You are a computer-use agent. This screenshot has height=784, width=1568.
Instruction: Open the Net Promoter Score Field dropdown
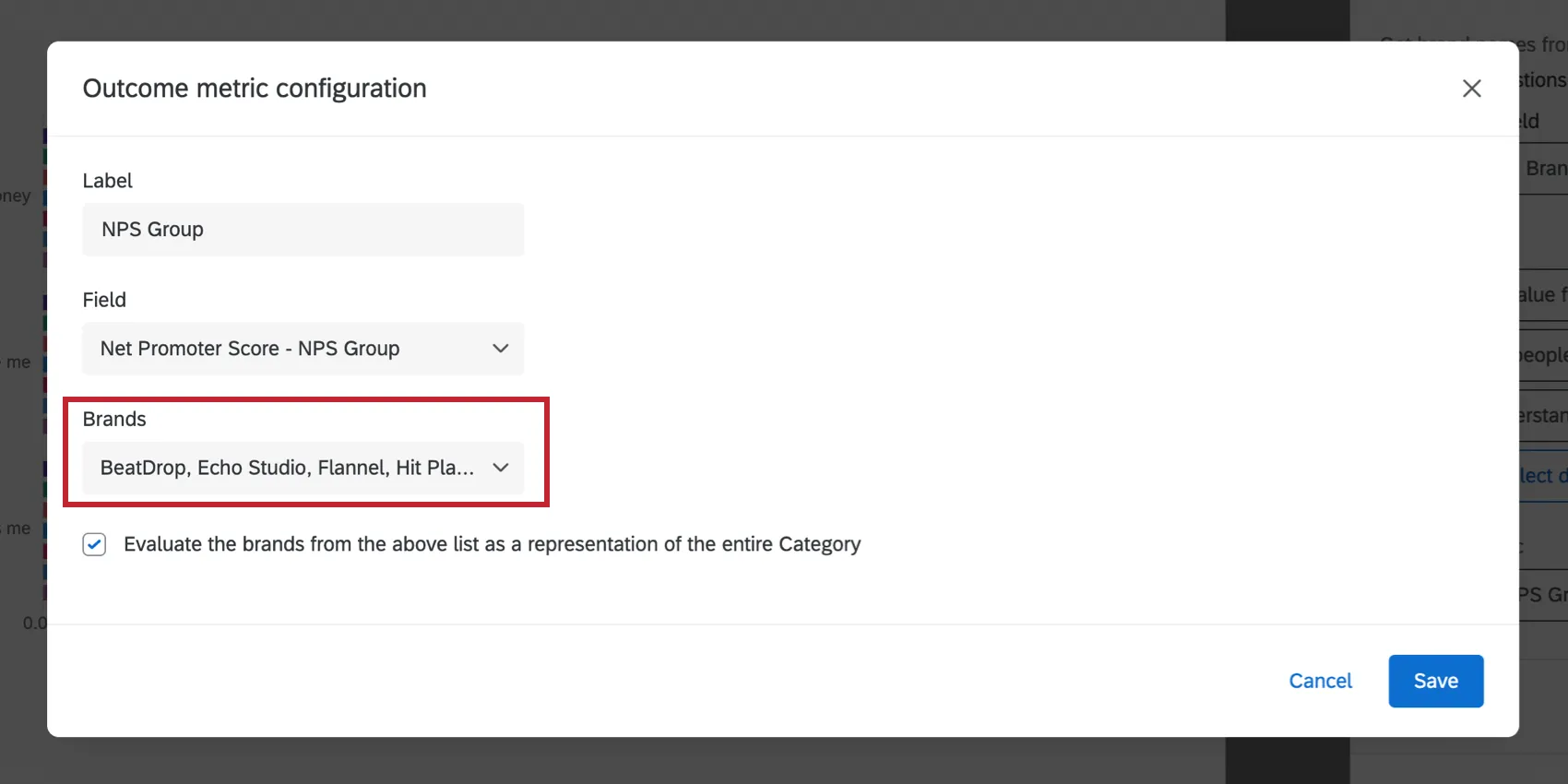pos(303,349)
